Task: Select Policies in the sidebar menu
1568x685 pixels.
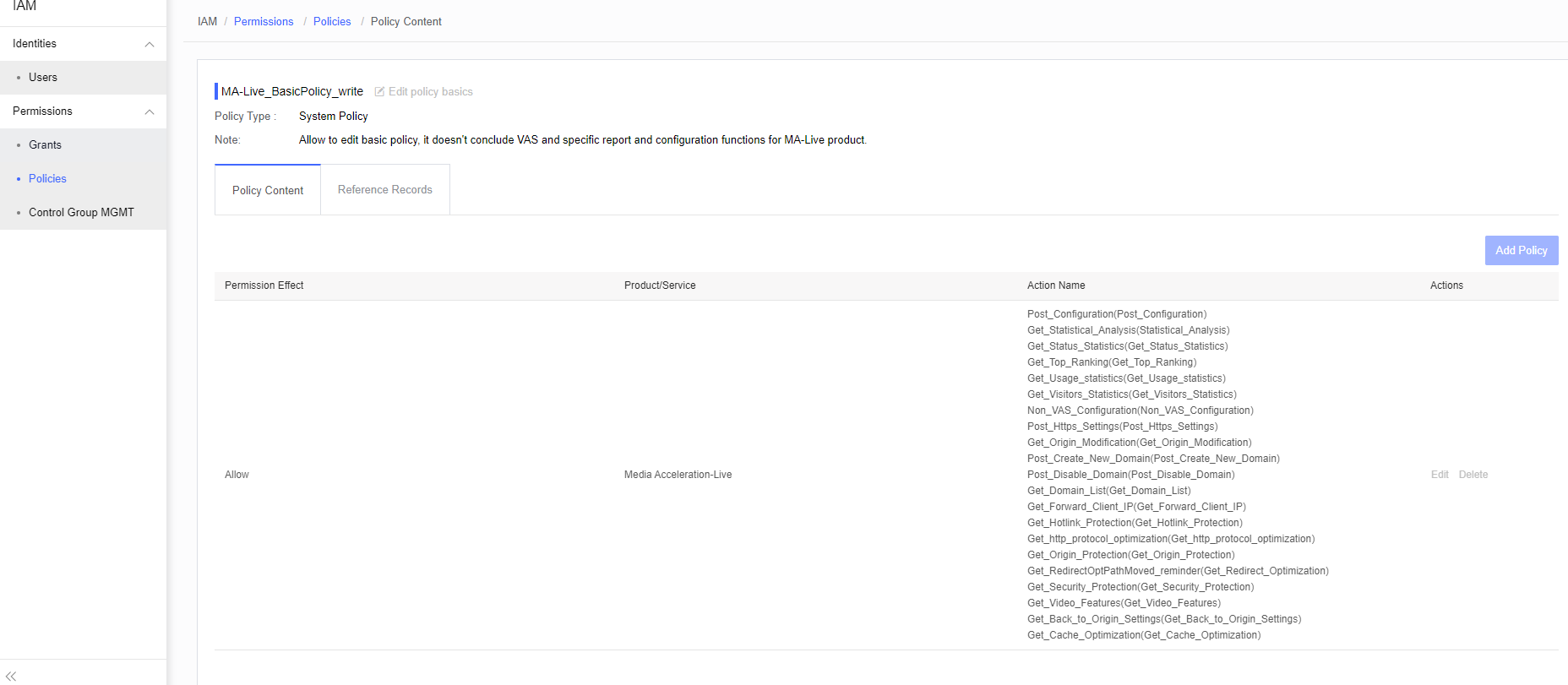Action: click(47, 179)
